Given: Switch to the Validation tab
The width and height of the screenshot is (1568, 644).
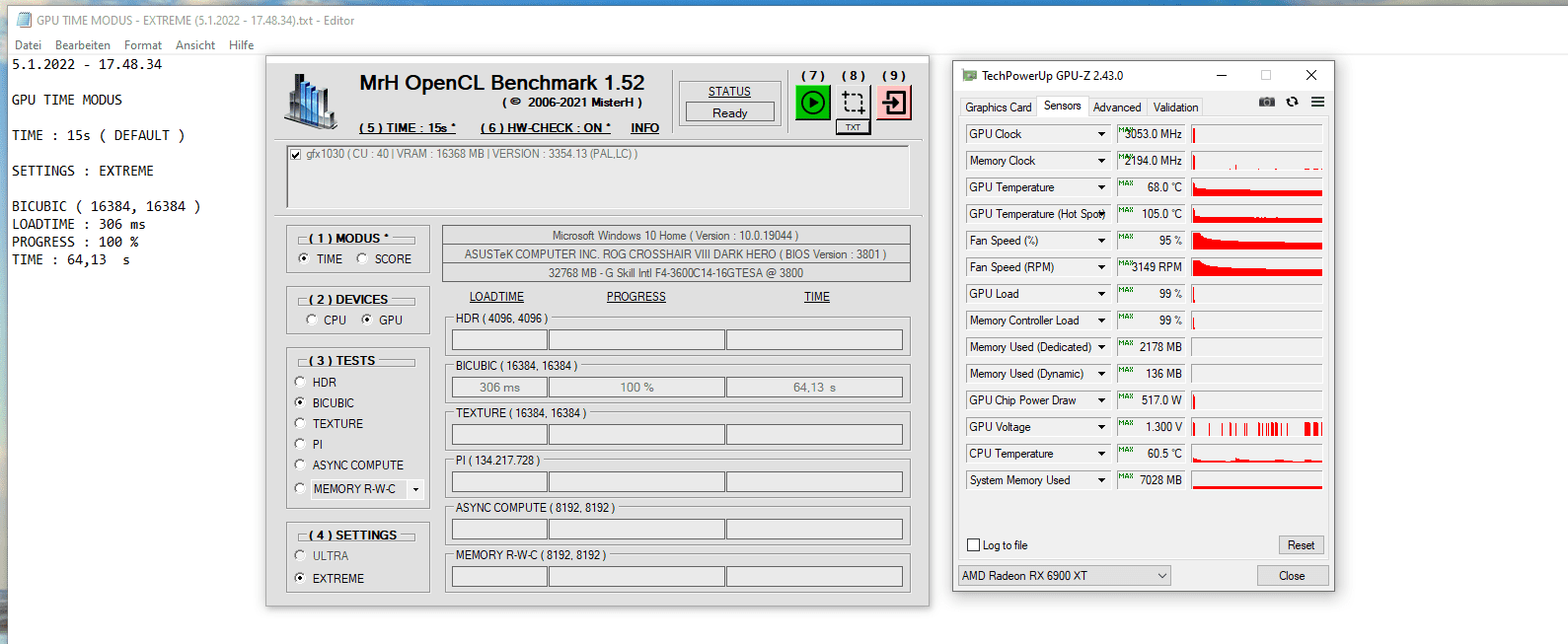Looking at the screenshot, I should (x=1176, y=107).
